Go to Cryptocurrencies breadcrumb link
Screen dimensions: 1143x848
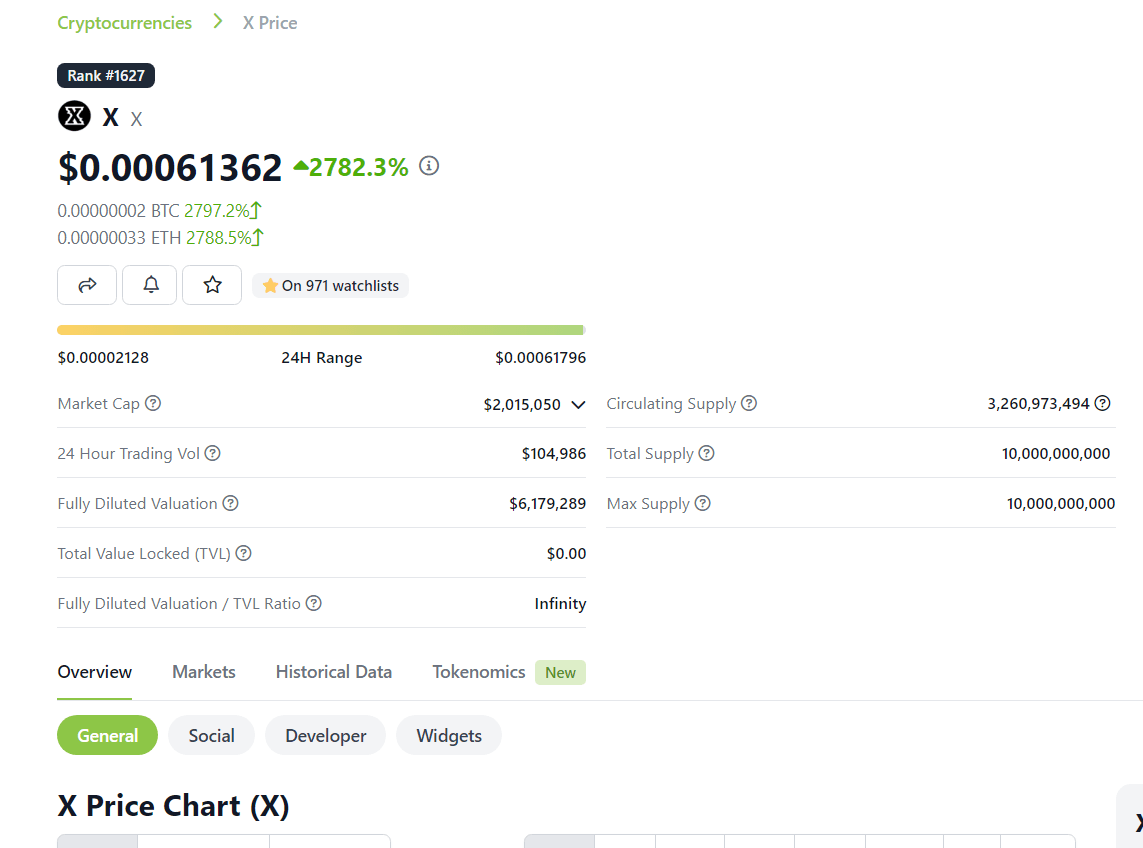point(125,23)
